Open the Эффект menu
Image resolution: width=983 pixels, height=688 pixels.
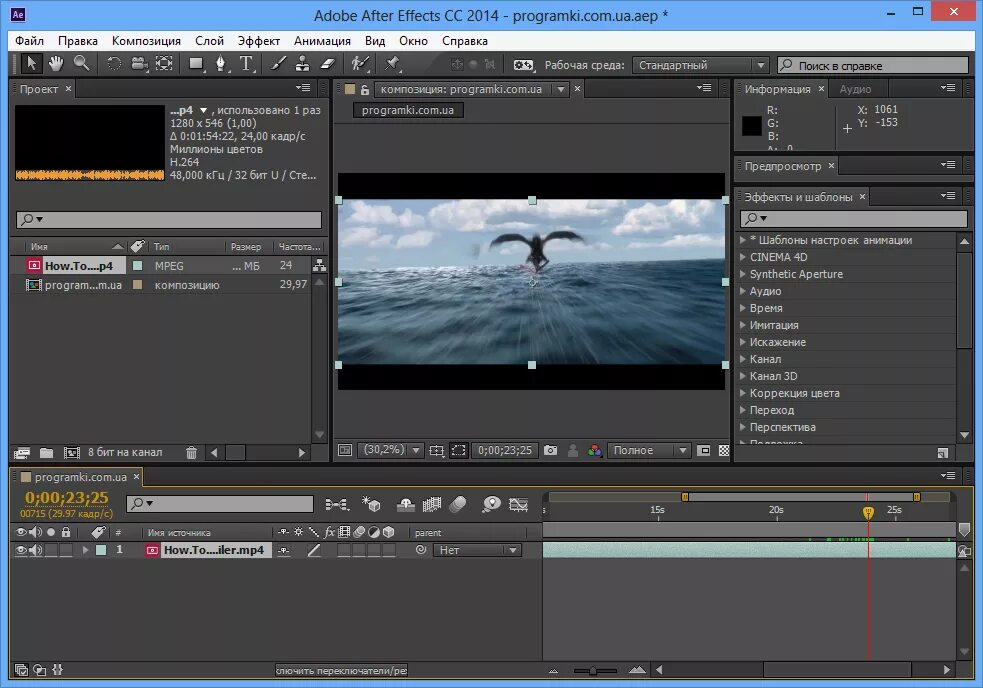(258, 41)
